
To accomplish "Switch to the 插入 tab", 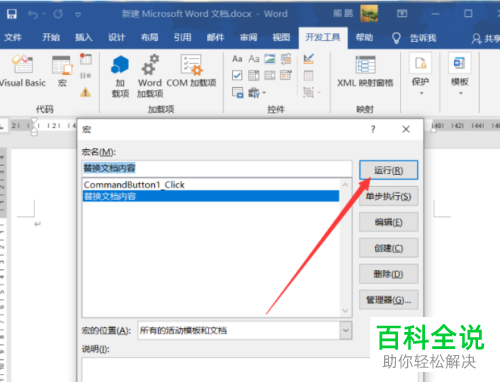I will click(x=84, y=37).
